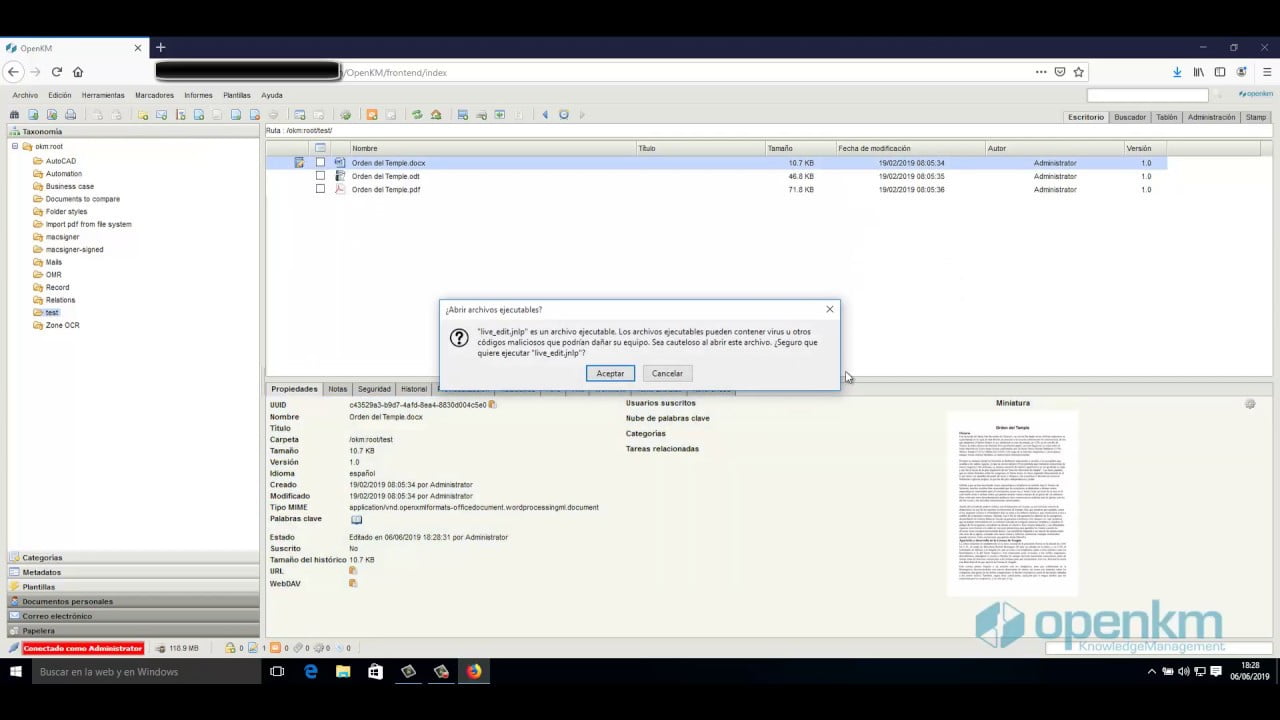Image resolution: width=1280 pixels, height=720 pixels.
Task: Open the Informes menu
Action: 198,95
